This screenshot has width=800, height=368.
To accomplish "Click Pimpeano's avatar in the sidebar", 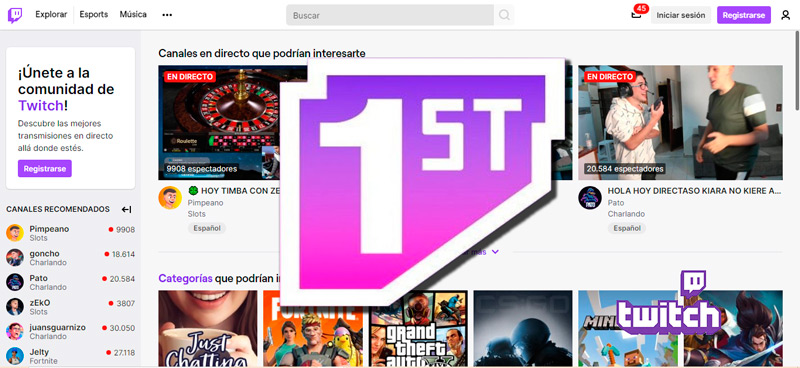I will [x=15, y=233].
